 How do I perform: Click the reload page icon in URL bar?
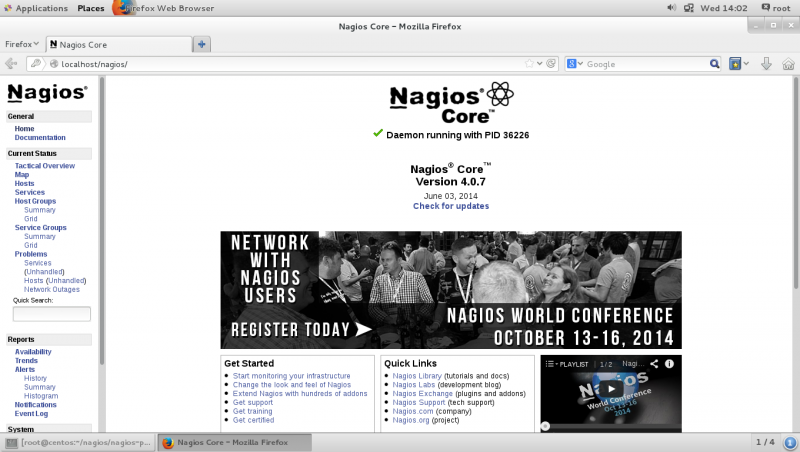click(550, 64)
